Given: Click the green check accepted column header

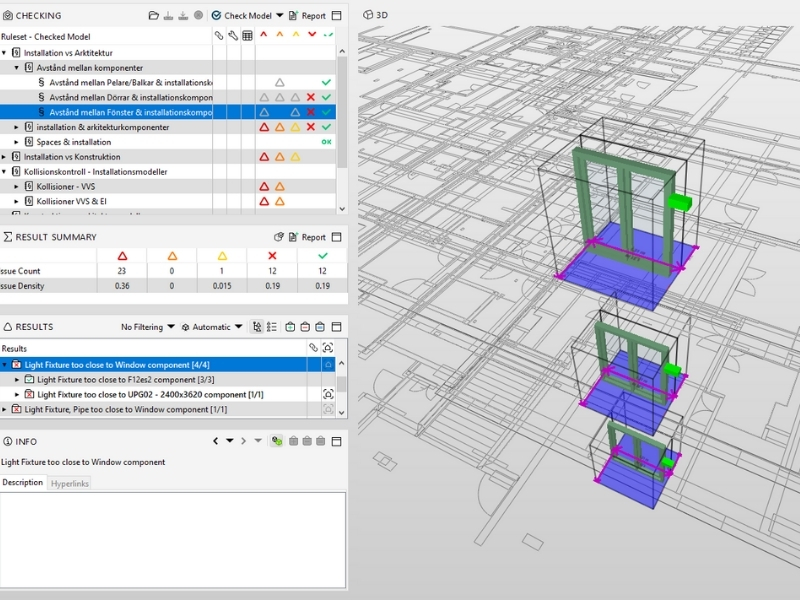Looking at the screenshot, I should (328, 35).
